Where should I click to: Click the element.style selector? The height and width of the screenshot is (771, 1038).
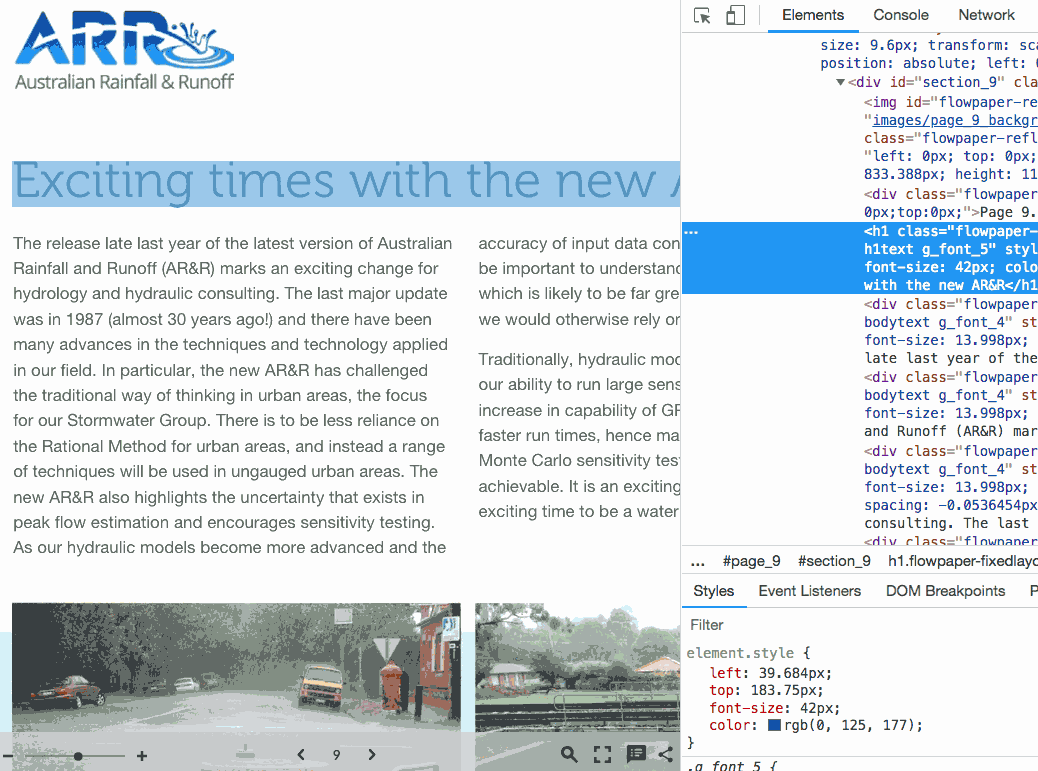click(739, 653)
